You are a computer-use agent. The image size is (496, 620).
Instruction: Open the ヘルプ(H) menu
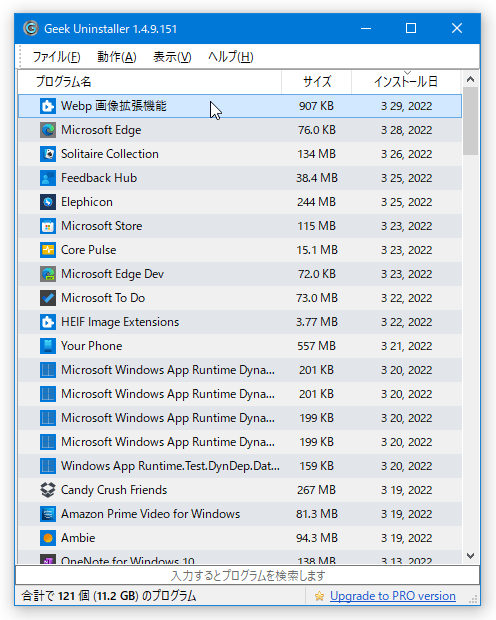coord(231,57)
